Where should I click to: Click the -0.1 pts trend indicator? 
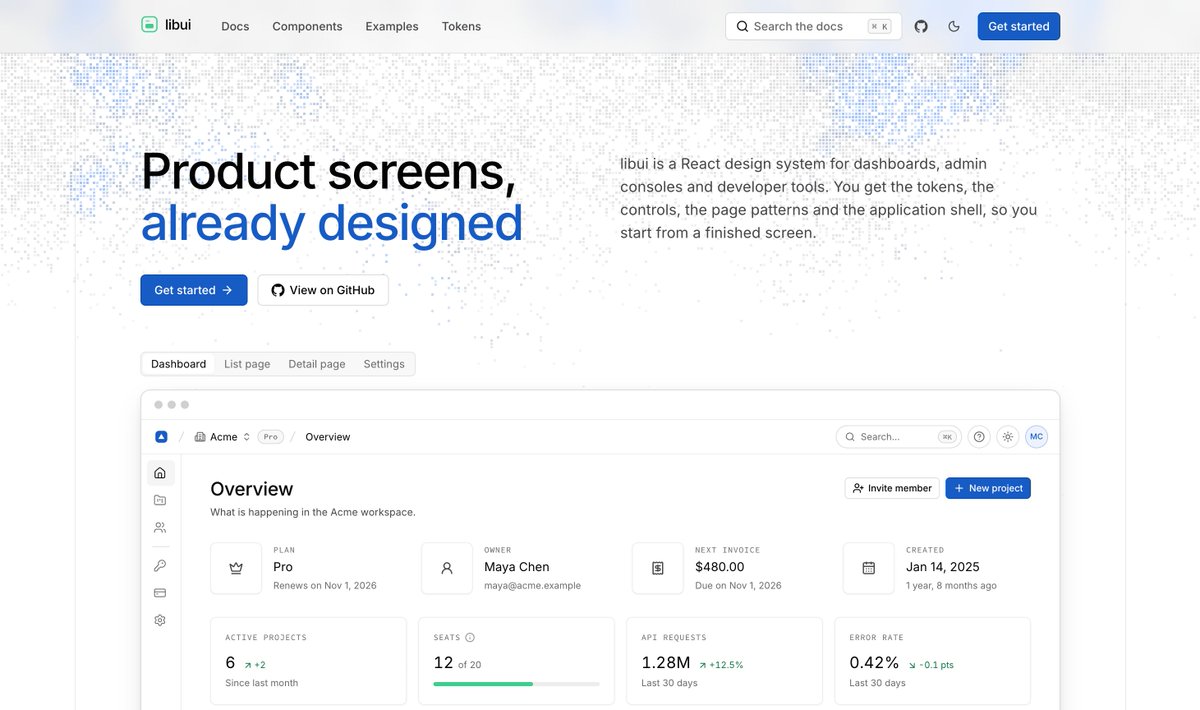tap(931, 664)
